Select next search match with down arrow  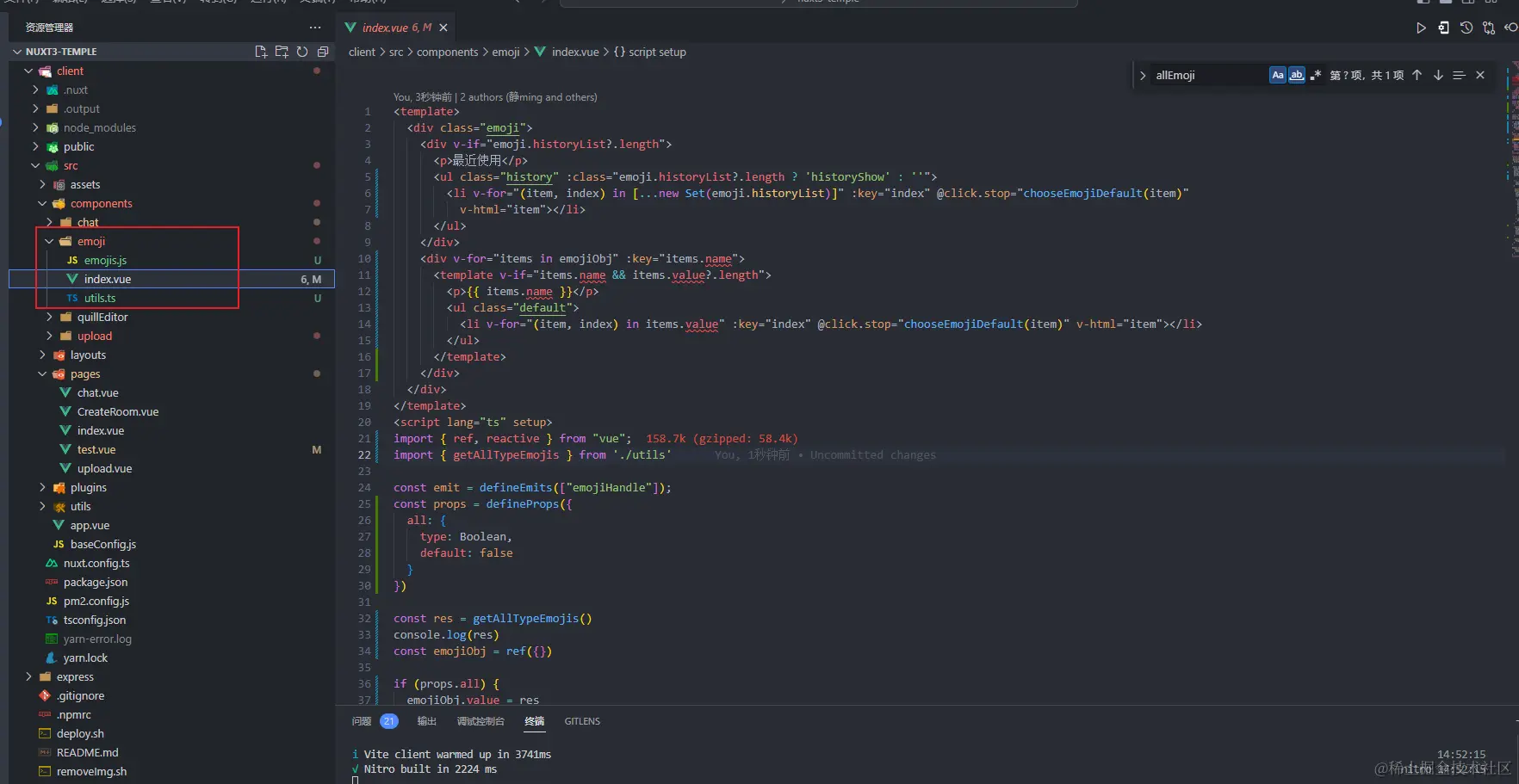(x=1437, y=75)
